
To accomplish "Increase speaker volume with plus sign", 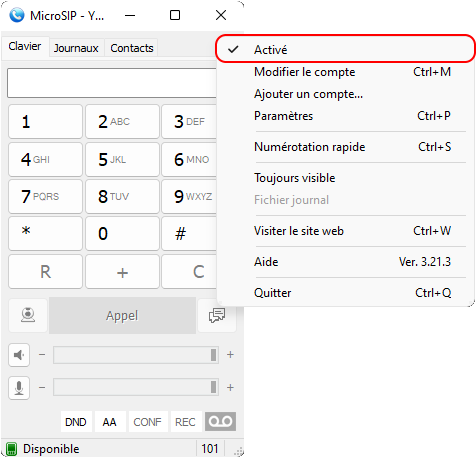I will (x=230, y=355).
